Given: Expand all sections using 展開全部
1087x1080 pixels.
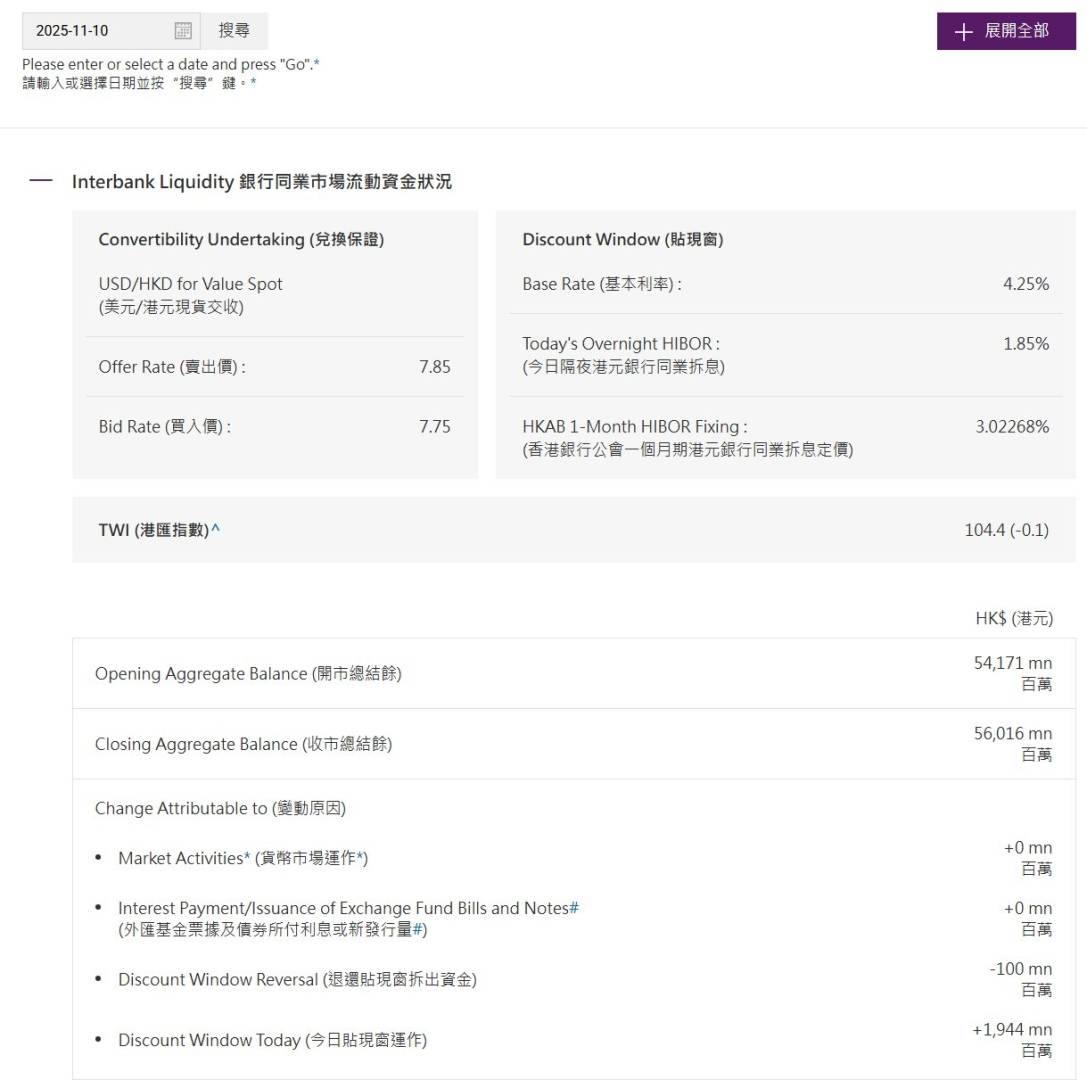Looking at the screenshot, I should (1006, 31).
